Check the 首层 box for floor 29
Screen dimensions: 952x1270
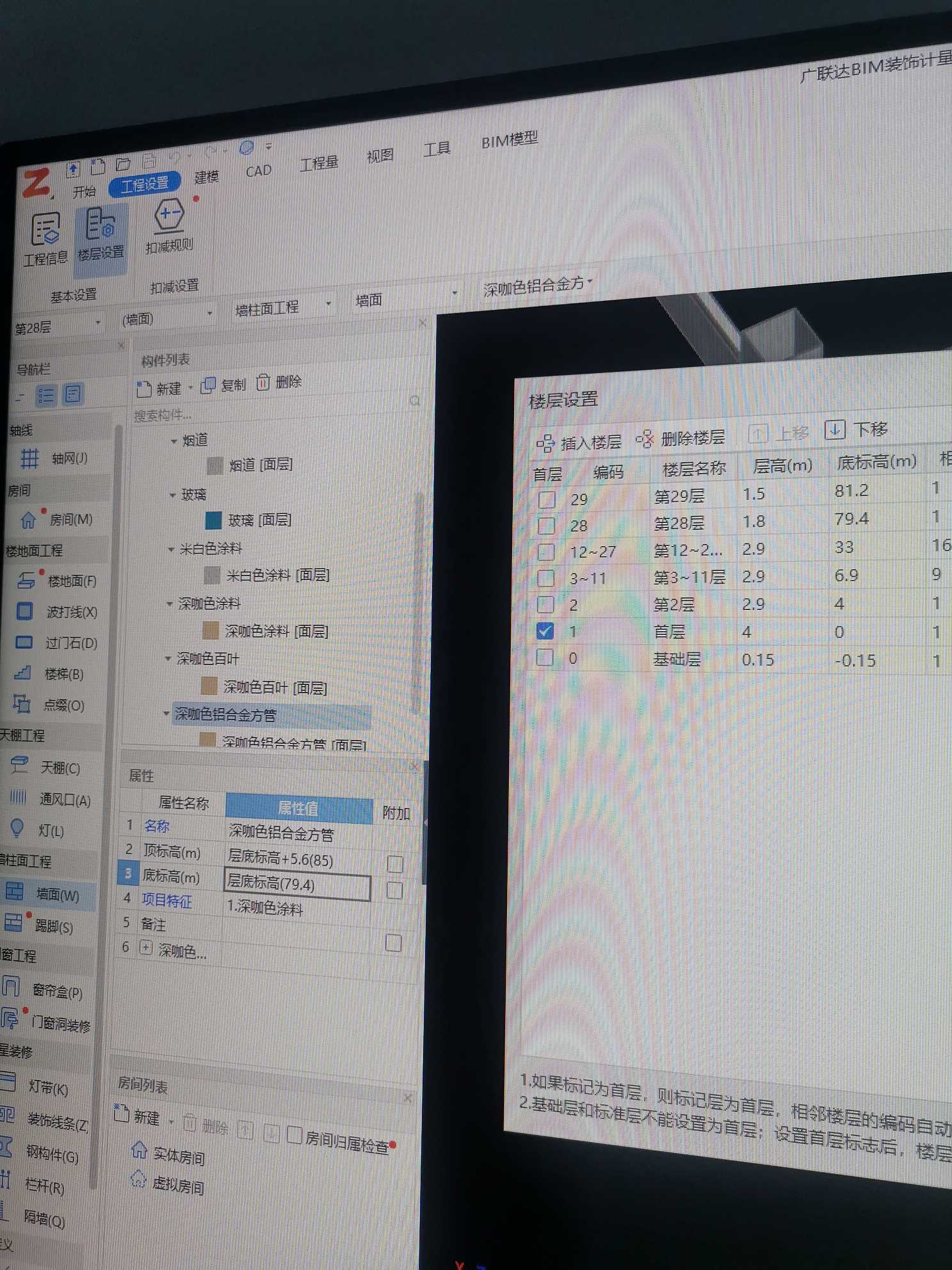pyautogui.click(x=546, y=499)
